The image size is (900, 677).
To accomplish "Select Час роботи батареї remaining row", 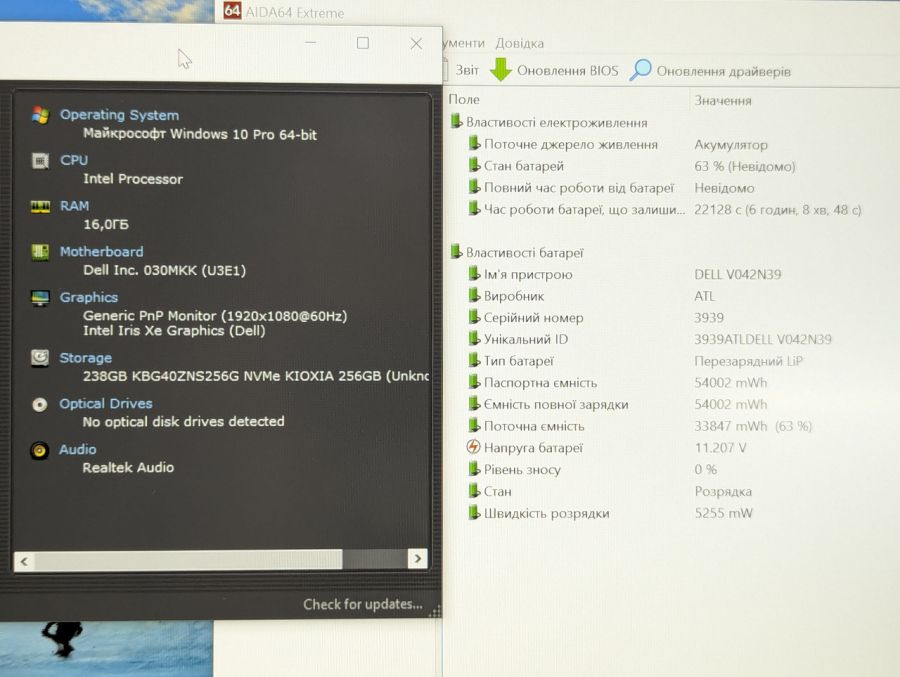I will pyautogui.click(x=666, y=210).
